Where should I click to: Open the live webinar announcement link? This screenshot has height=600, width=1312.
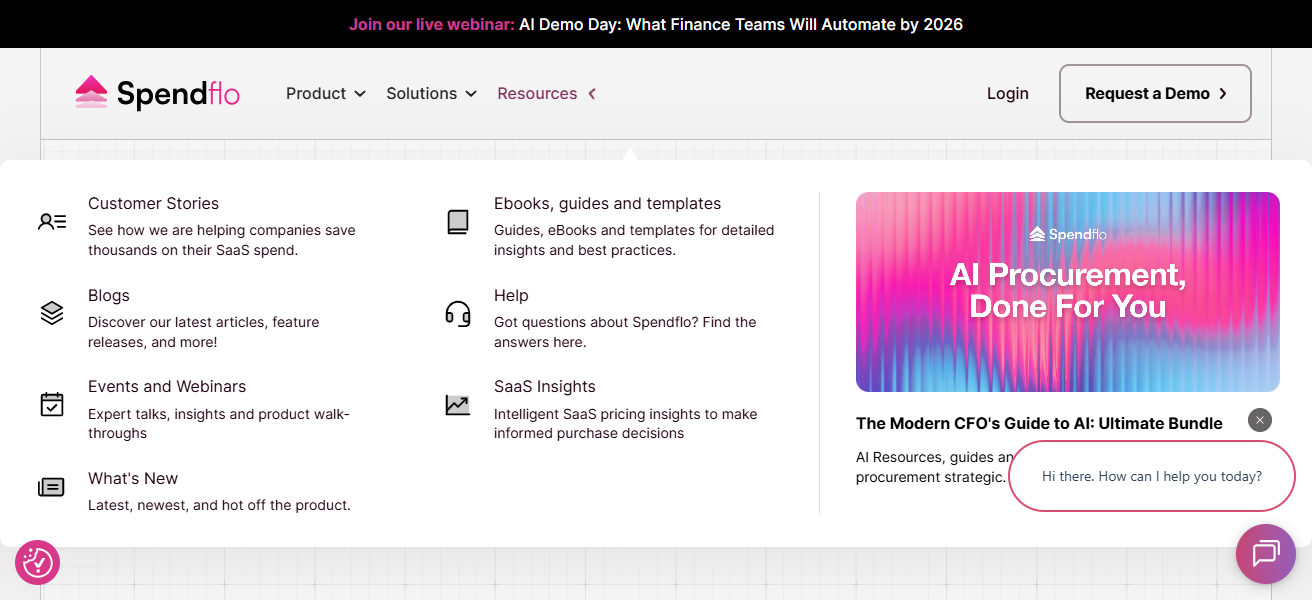pyautogui.click(x=655, y=24)
